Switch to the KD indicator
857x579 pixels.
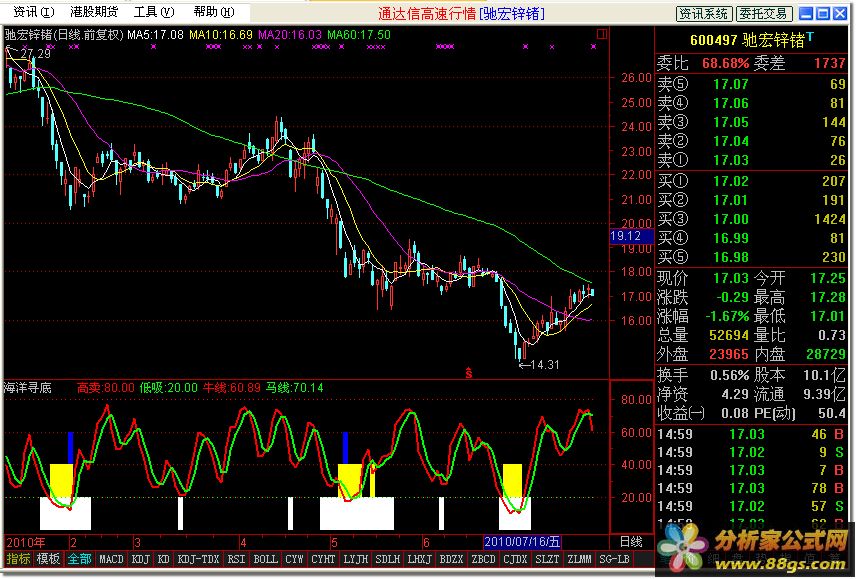[x=163, y=559]
